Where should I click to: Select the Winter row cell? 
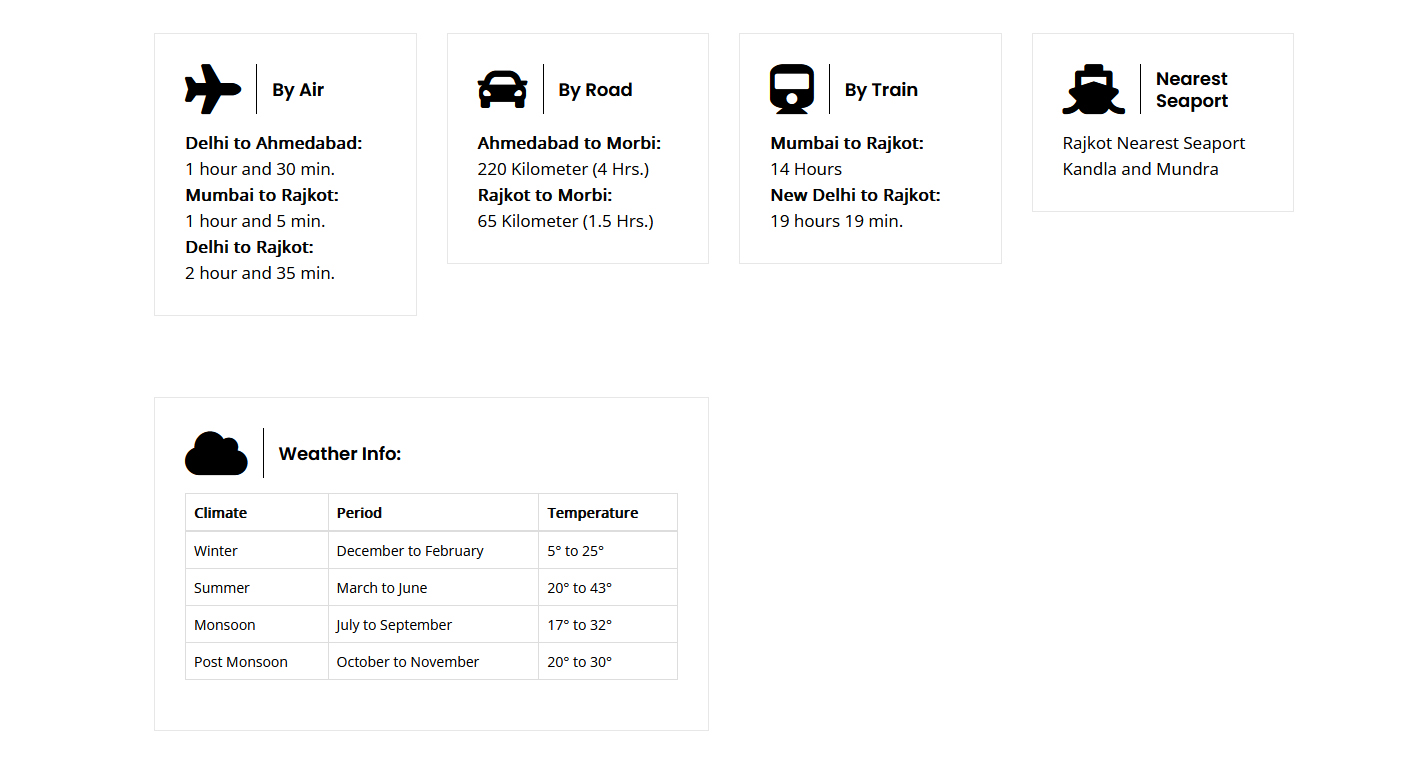216,551
